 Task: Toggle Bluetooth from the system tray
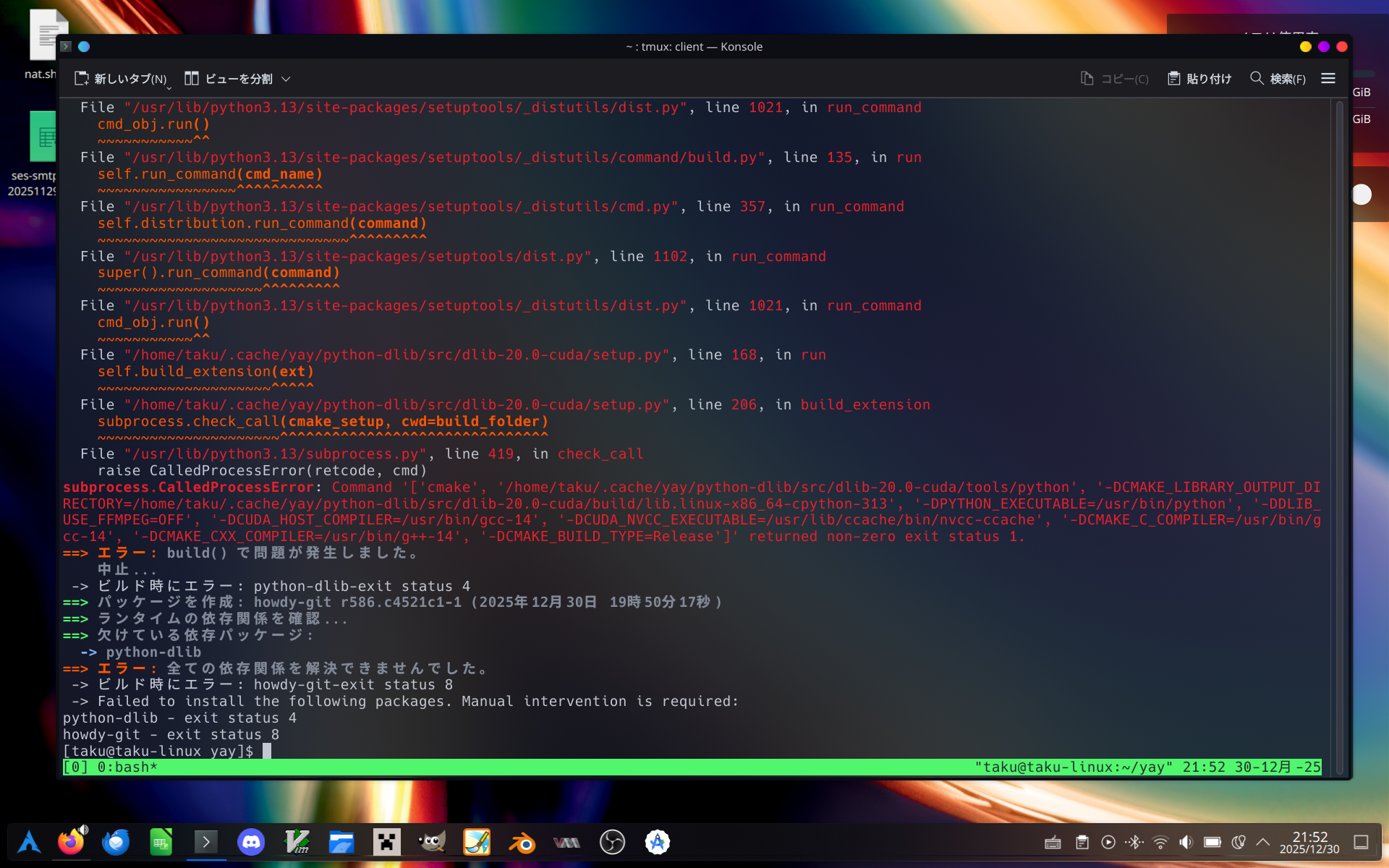pos(1134,842)
